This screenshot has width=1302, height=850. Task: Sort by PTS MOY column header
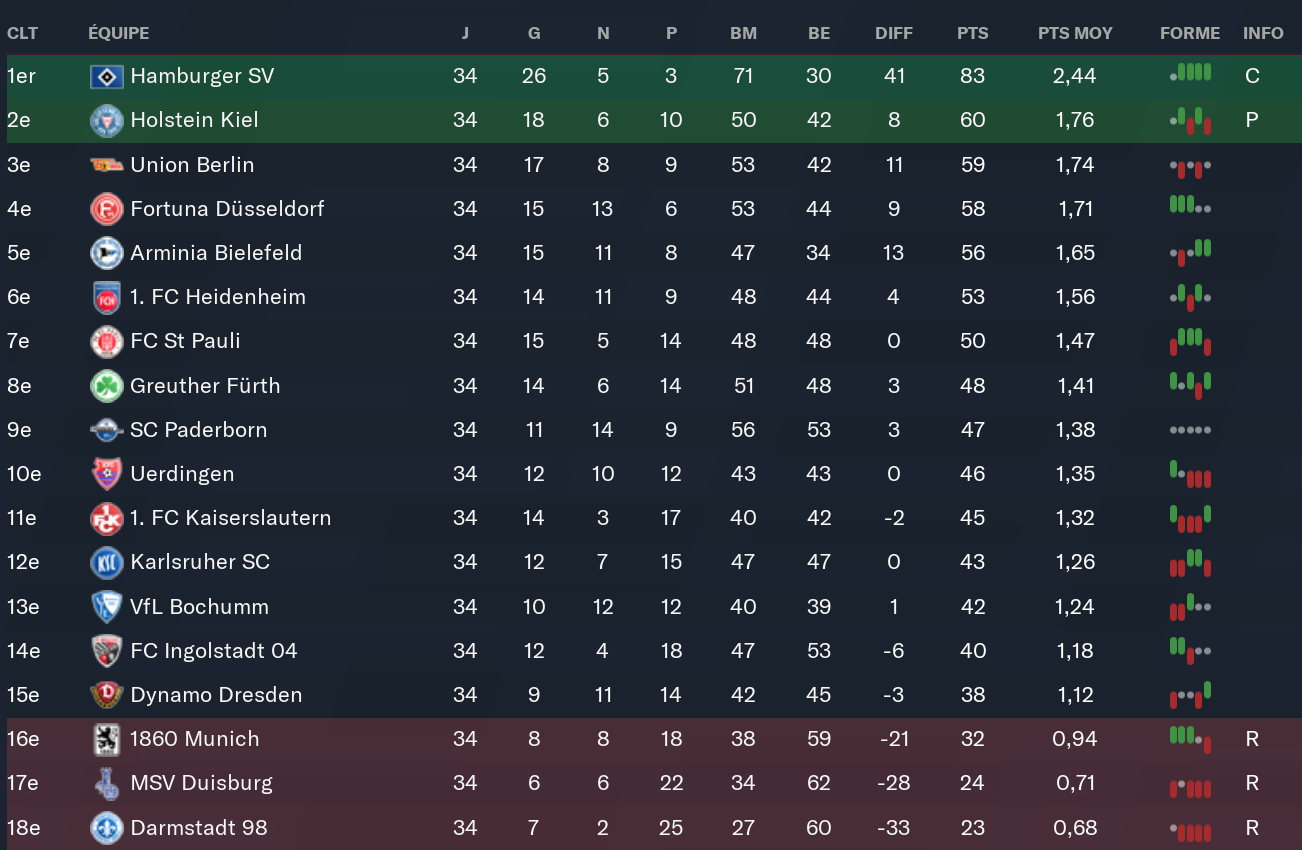pos(1075,33)
